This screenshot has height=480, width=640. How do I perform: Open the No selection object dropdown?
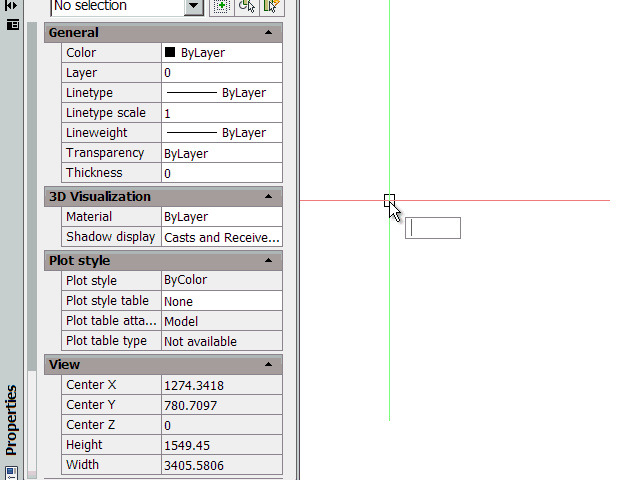click(x=194, y=6)
